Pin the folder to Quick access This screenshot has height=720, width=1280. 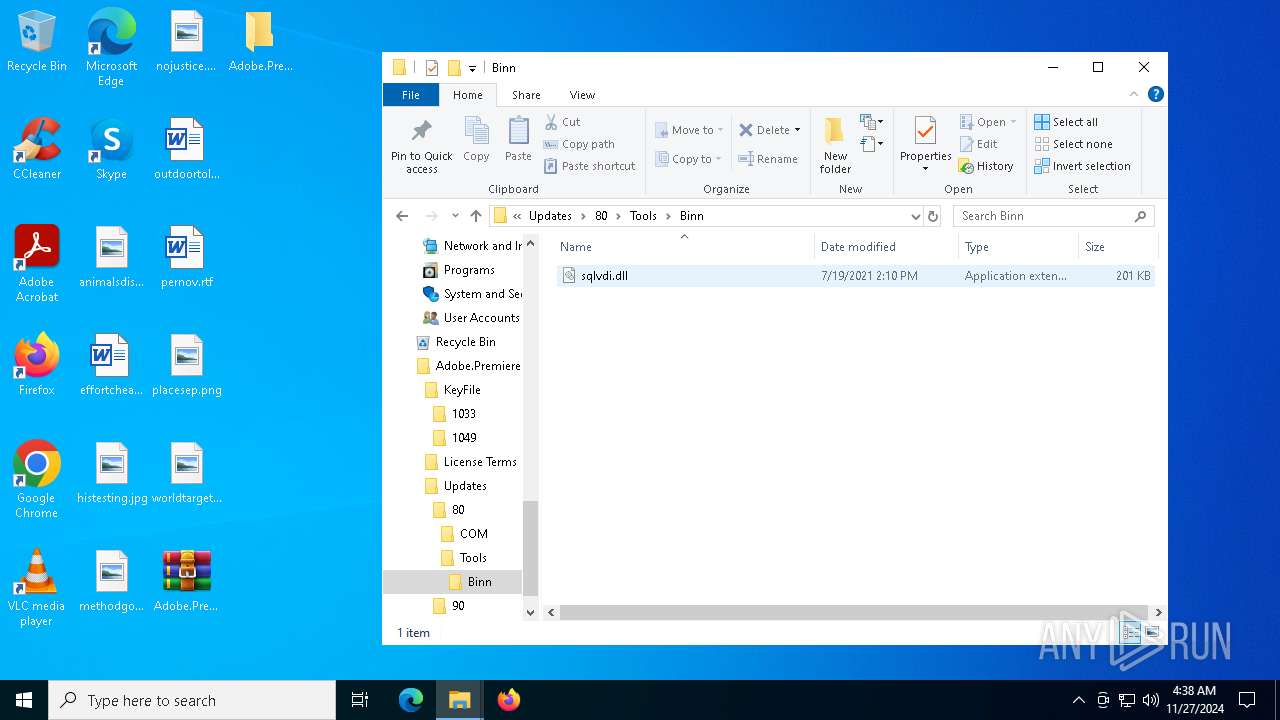click(x=421, y=146)
